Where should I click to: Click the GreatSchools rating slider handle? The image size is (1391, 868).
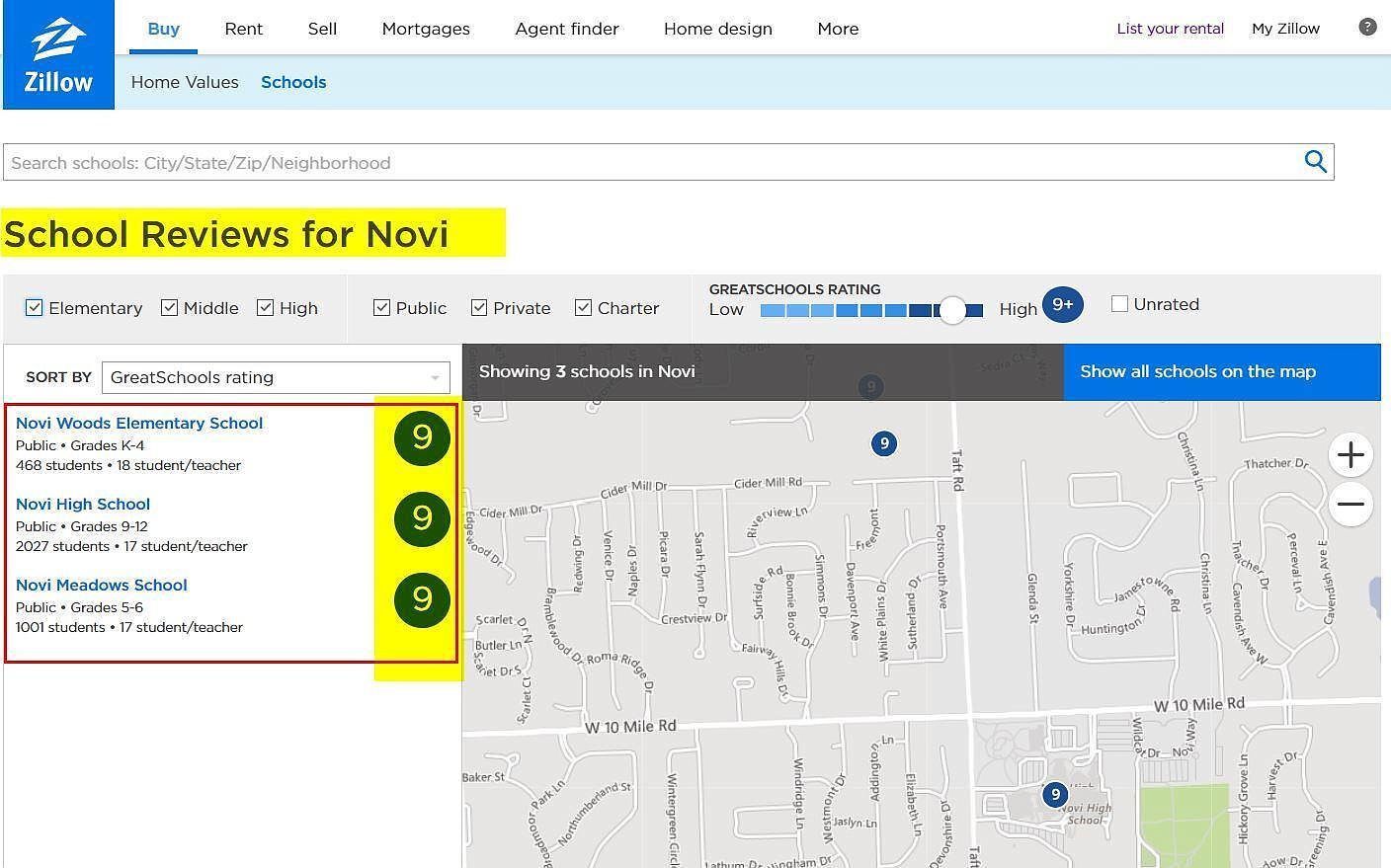(951, 310)
